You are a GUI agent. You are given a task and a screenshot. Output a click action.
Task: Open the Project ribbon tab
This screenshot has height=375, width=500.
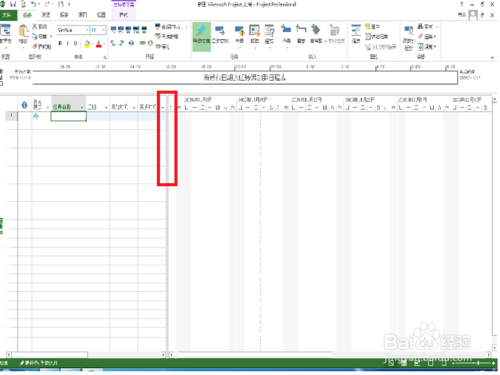[82, 15]
